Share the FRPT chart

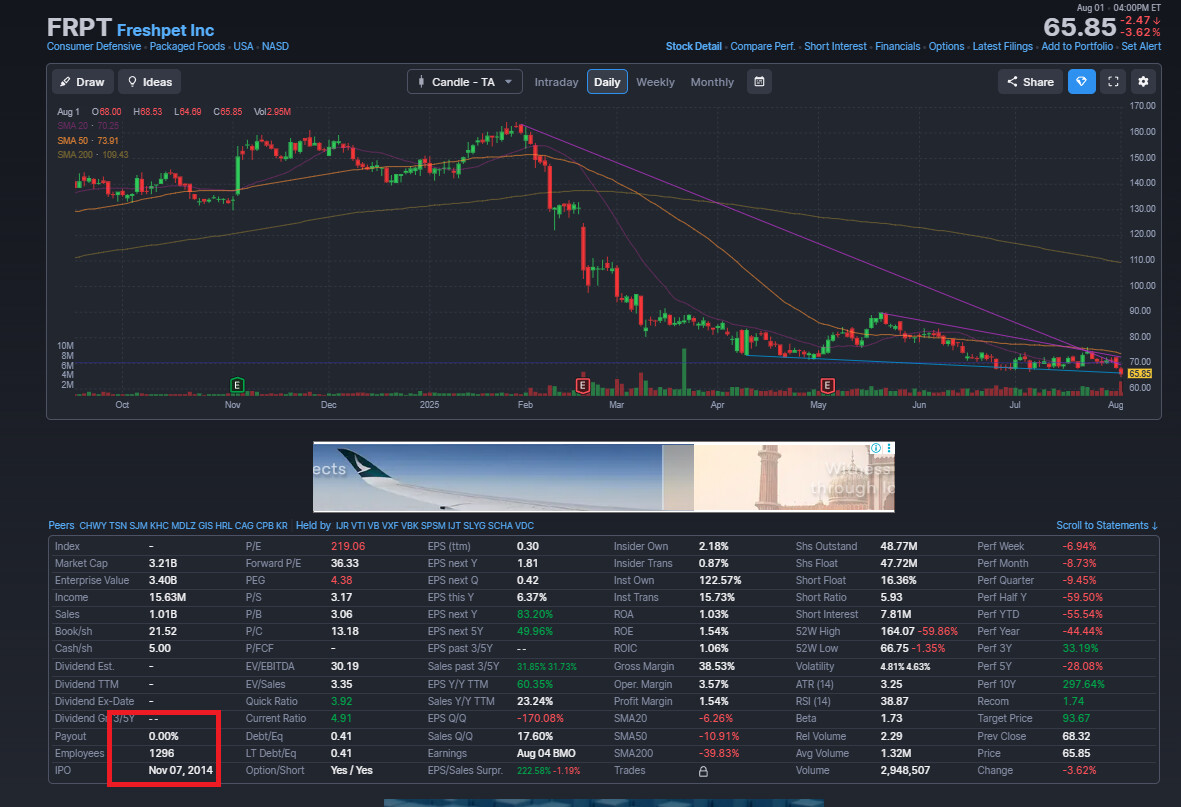pyautogui.click(x=1030, y=81)
